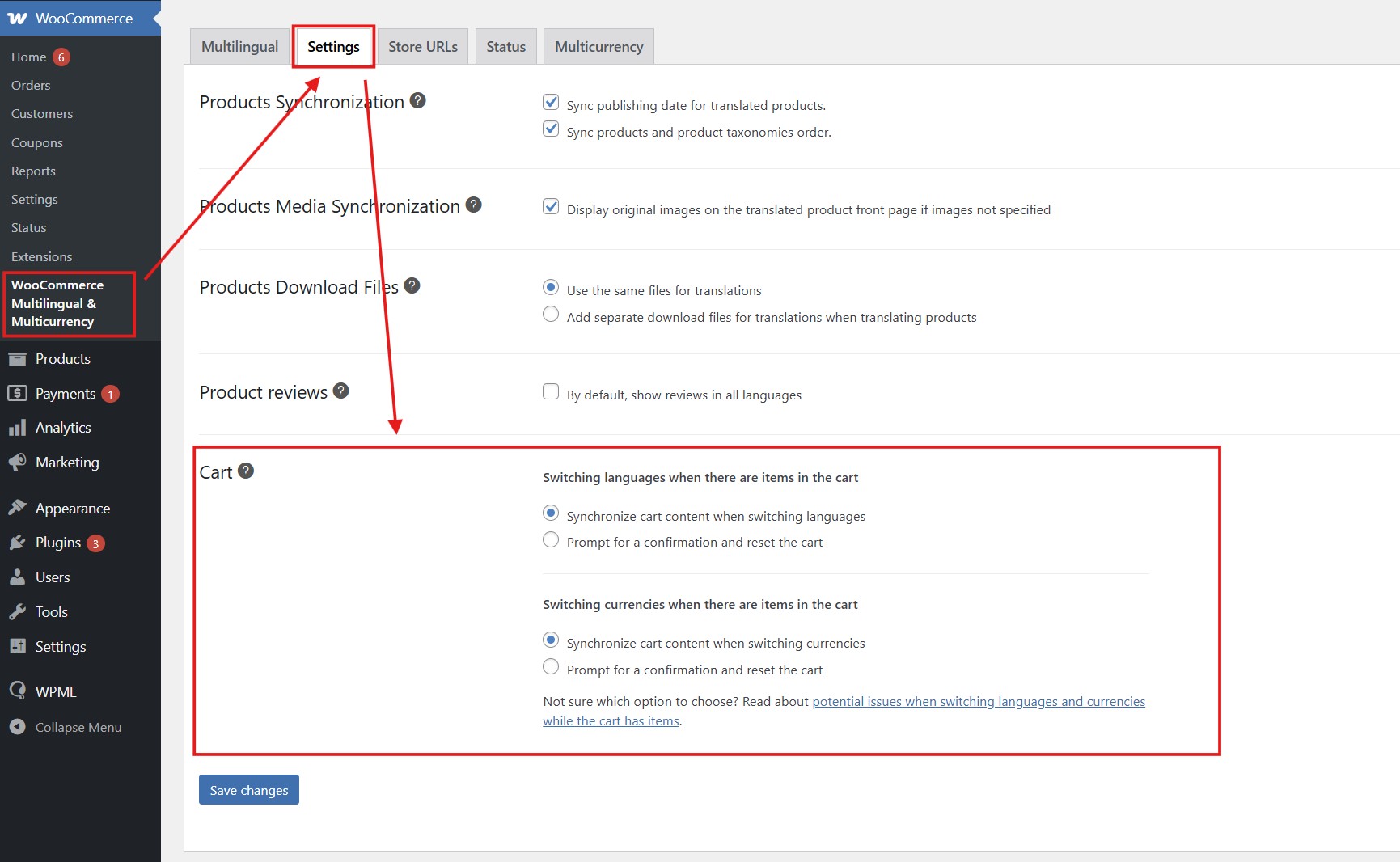Image resolution: width=1400 pixels, height=862 pixels.
Task: Uncheck Sync publishing date for translated products
Action: coord(551,102)
